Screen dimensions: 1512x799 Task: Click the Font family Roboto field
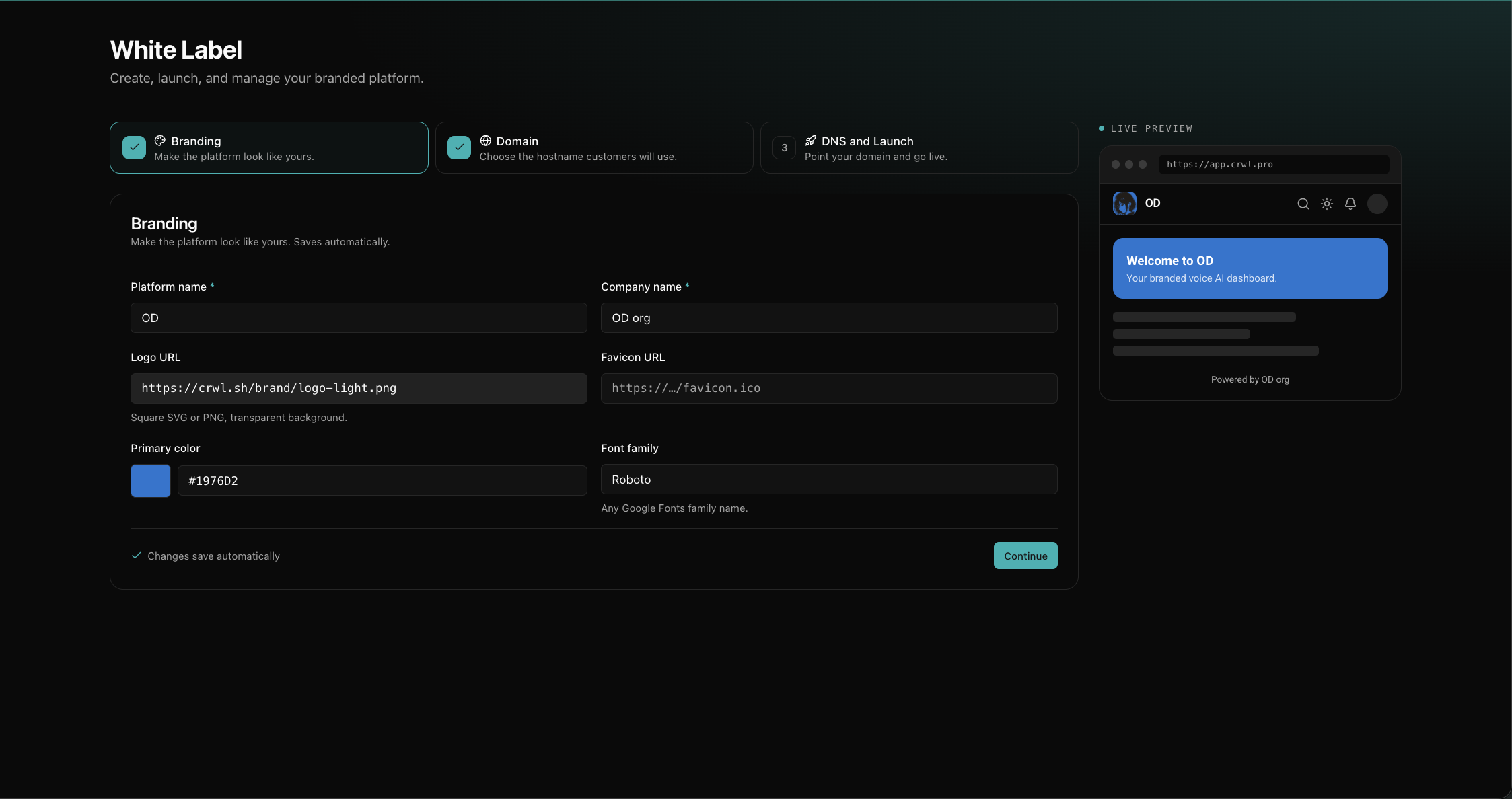pos(828,479)
